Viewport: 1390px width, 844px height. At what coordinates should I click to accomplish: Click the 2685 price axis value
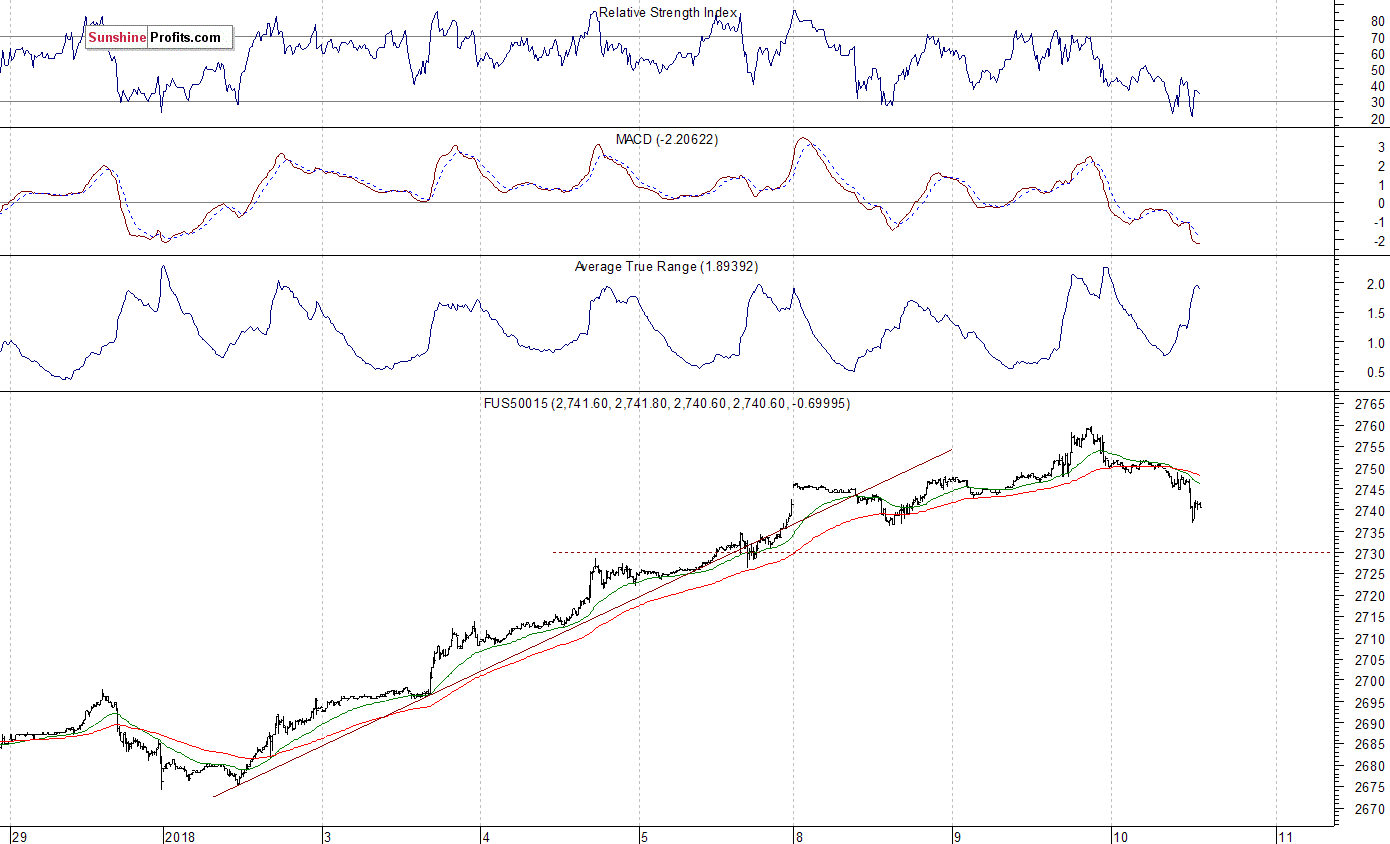1369,745
